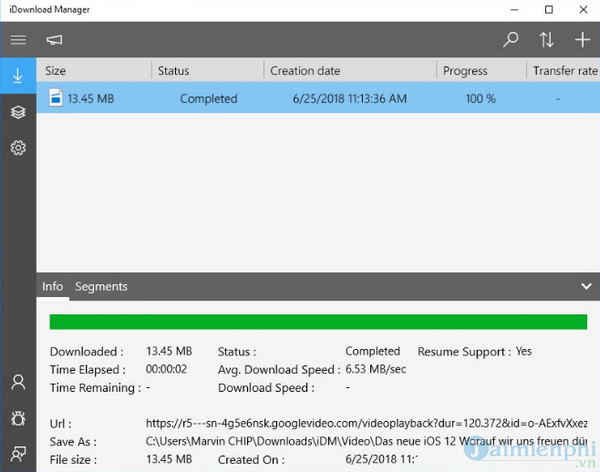The image size is (600, 472).
Task: Click the Resume Support Yes value
Action: (523, 351)
